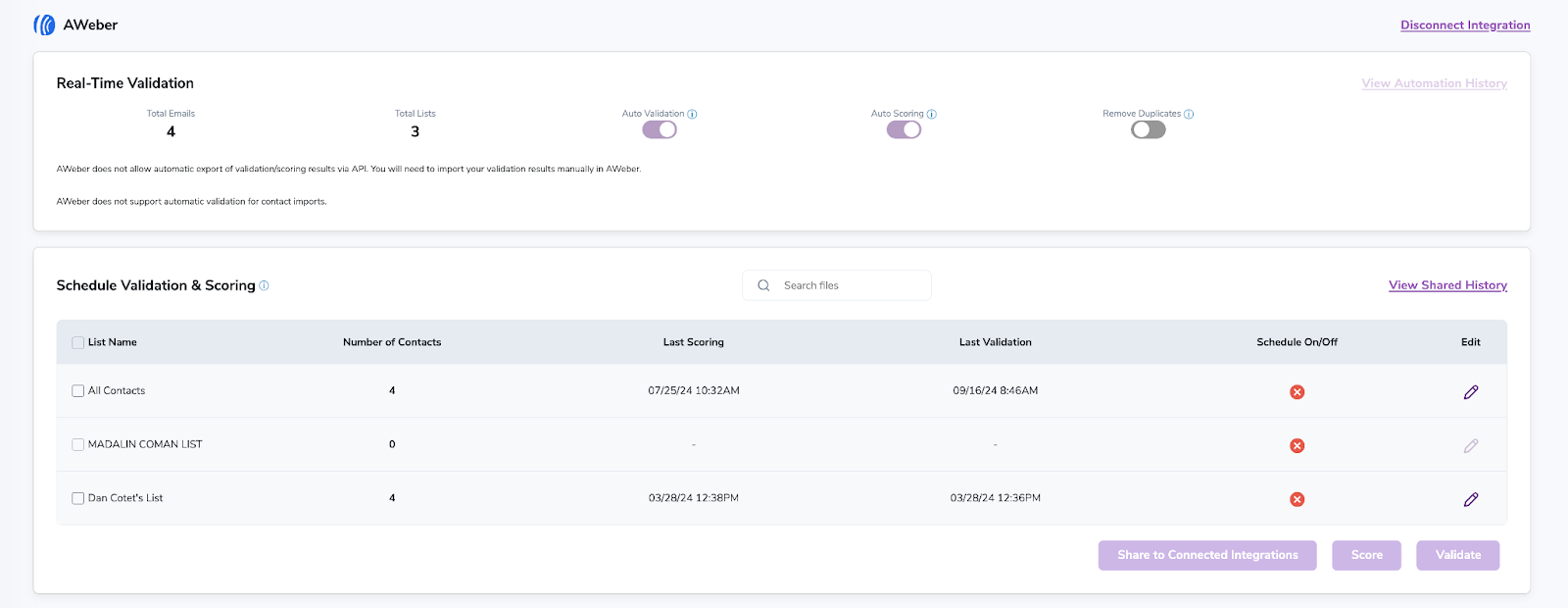Click the Edit column header
This screenshot has width=1568, height=608.
[x=1471, y=342]
